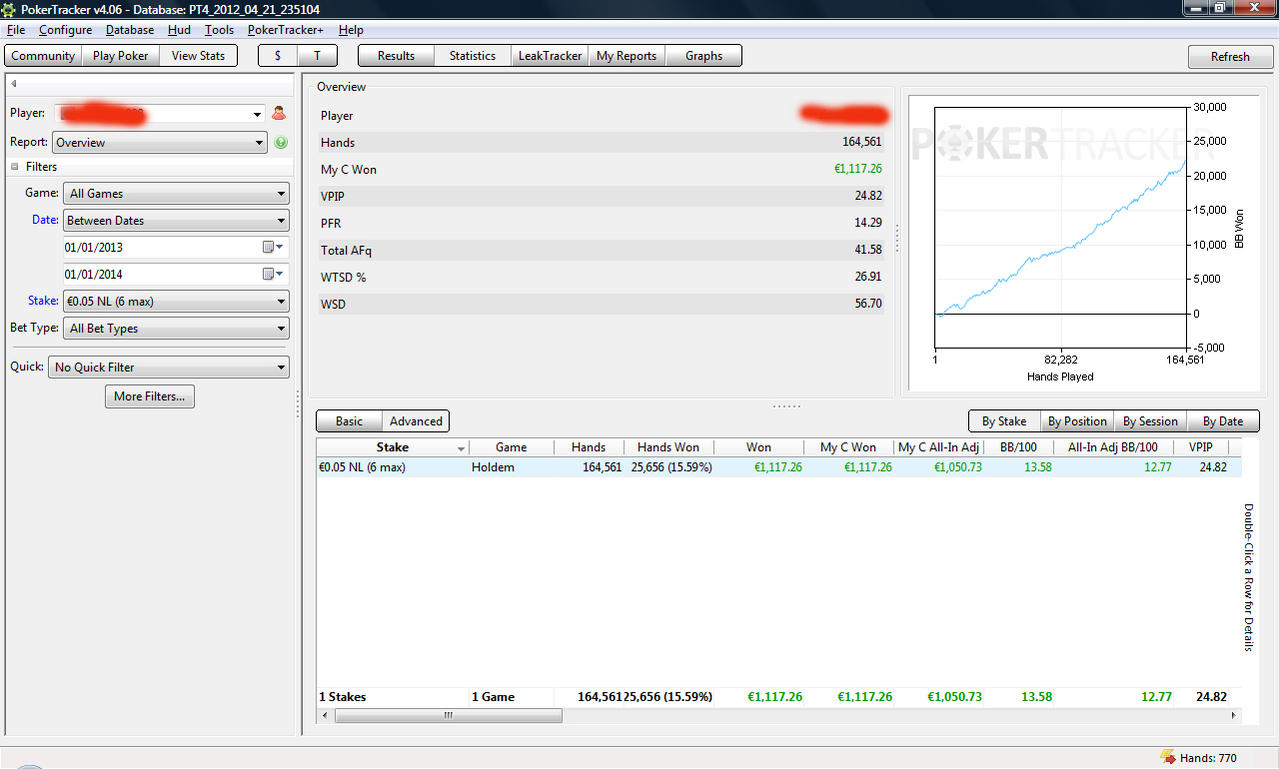Open the calendar picker for 01/01/2014 date
This screenshot has width=1279, height=769.
[x=272, y=274]
